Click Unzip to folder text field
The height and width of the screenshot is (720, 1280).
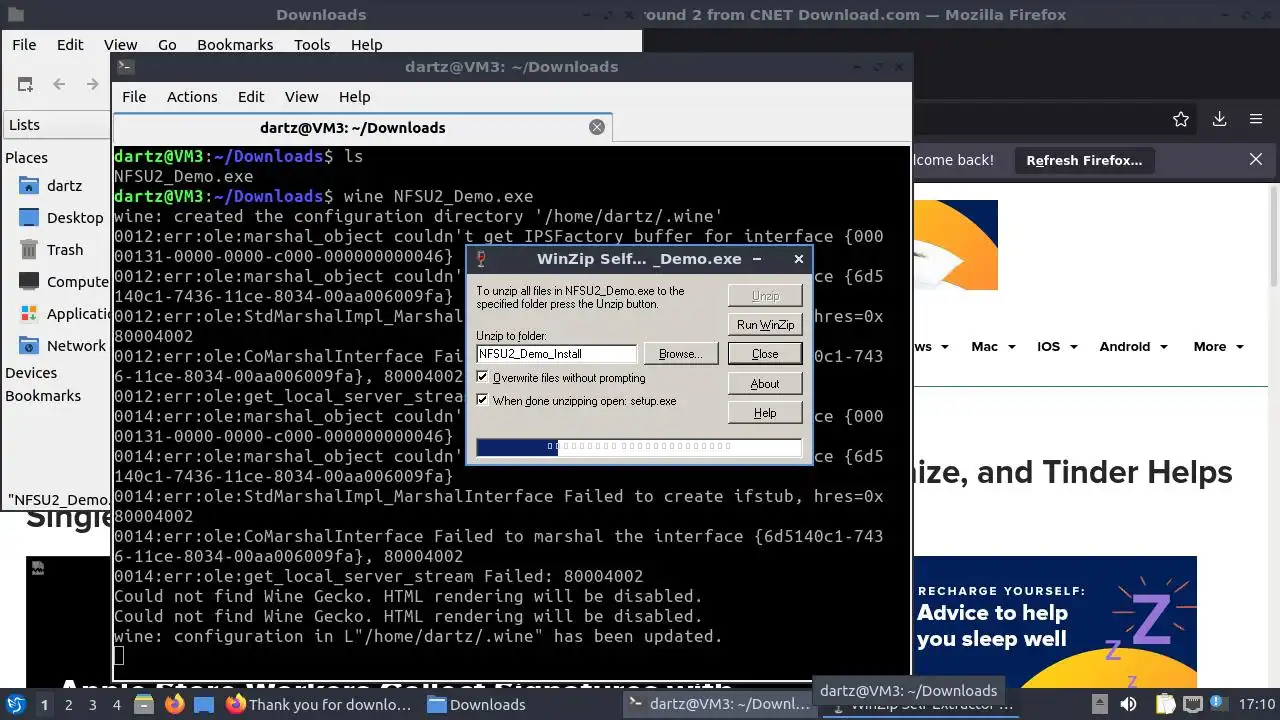tap(557, 354)
